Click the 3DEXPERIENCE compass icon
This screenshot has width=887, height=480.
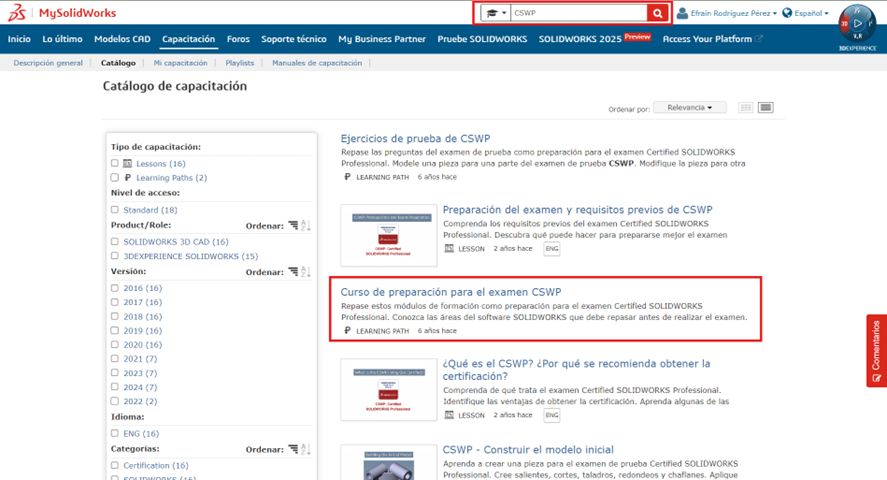pos(857,24)
